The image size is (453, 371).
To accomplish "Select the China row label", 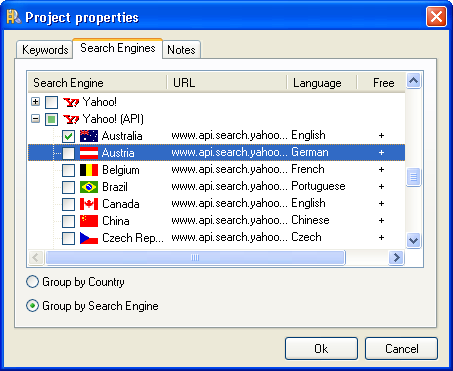I will (x=116, y=221).
